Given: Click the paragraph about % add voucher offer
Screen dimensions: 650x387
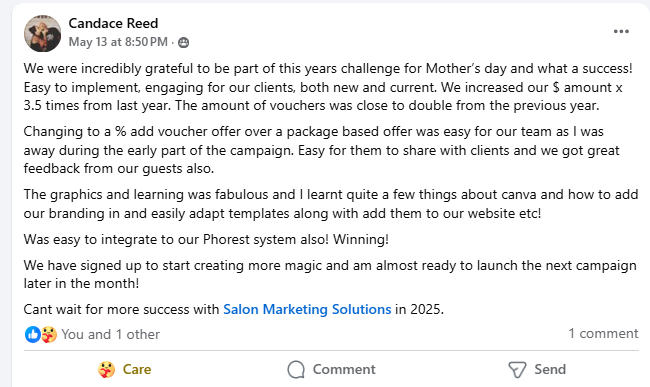Looking at the screenshot, I should click(x=322, y=150).
